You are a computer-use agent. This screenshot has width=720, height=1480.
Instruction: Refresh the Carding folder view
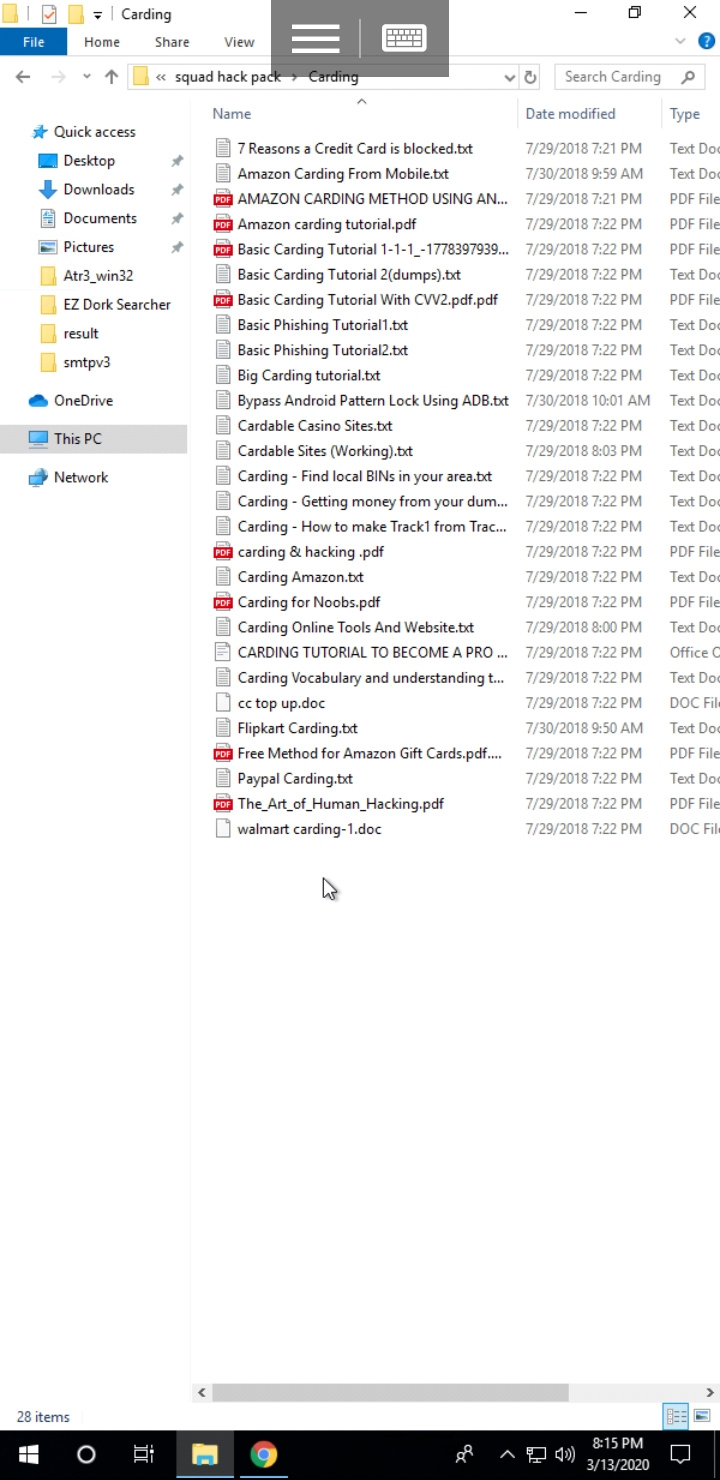(531, 77)
